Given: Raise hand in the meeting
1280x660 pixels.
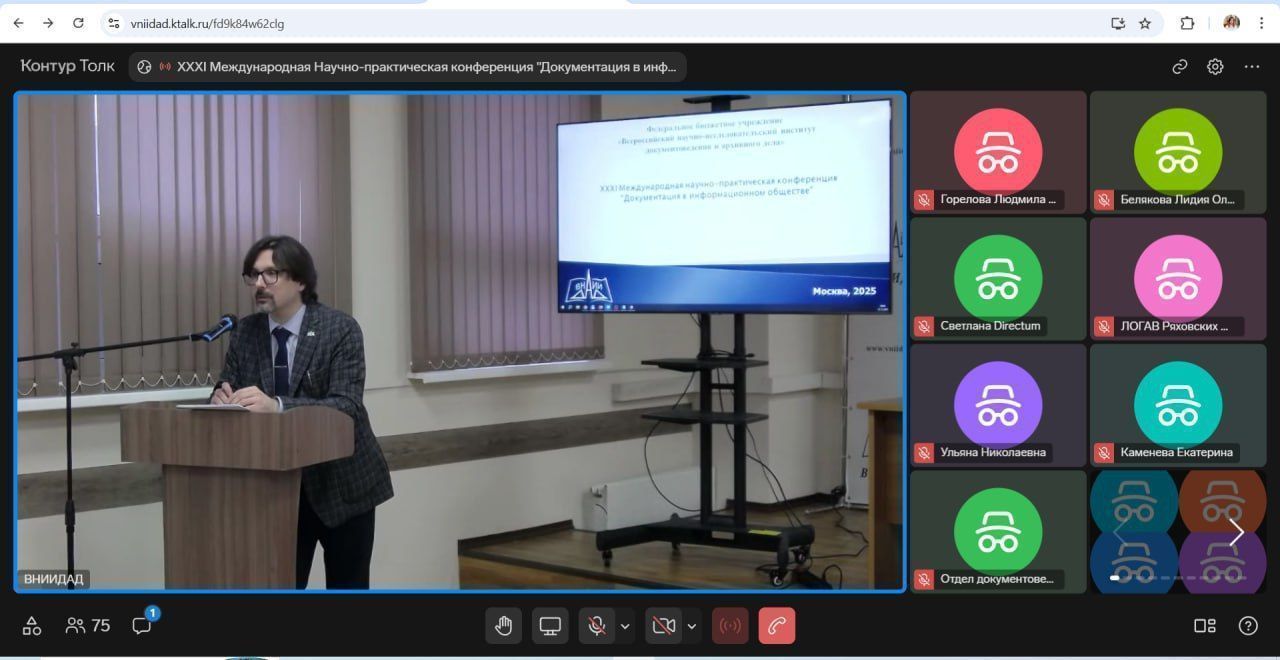Looking at the screenshot, I should pos(503,626).
